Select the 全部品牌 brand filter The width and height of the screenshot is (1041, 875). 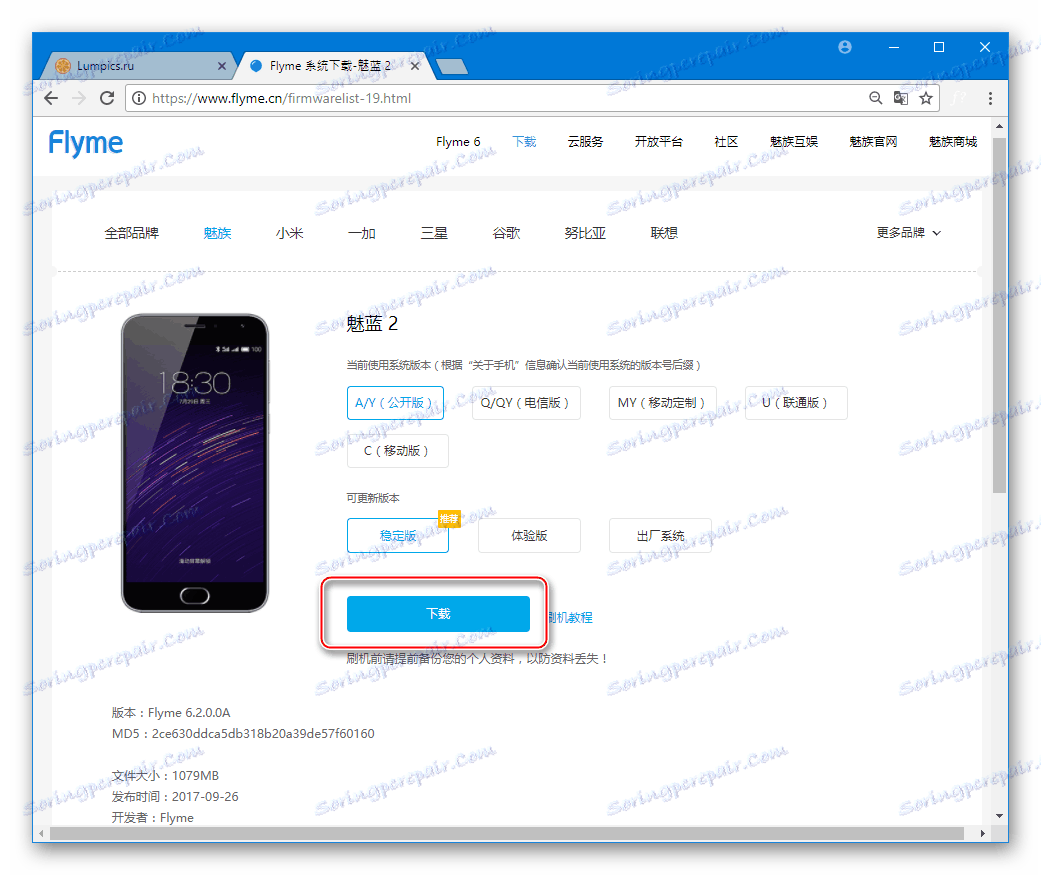point(131,233)
